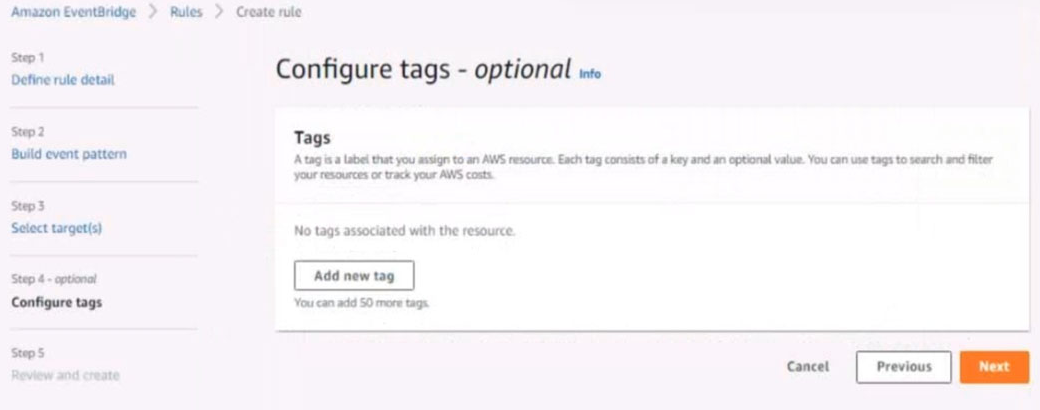
Task: Click the 50 more tags hint text
Action: [362, 303]
